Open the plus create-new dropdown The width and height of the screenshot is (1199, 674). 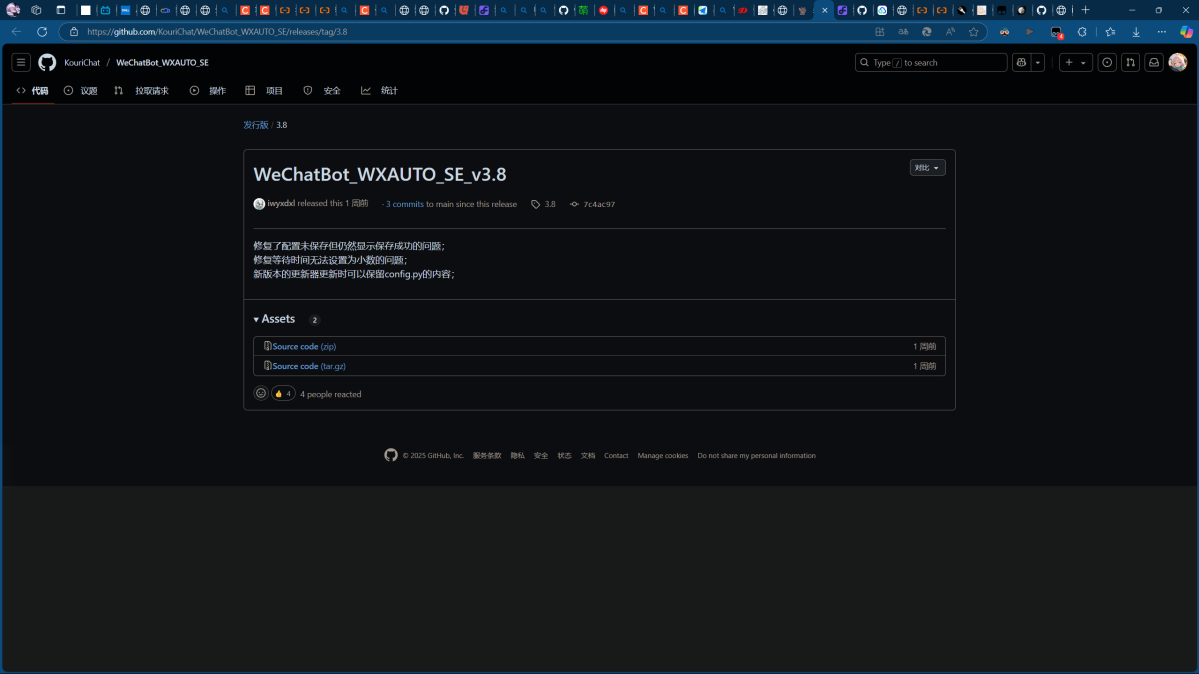(x=1075, y=62)
